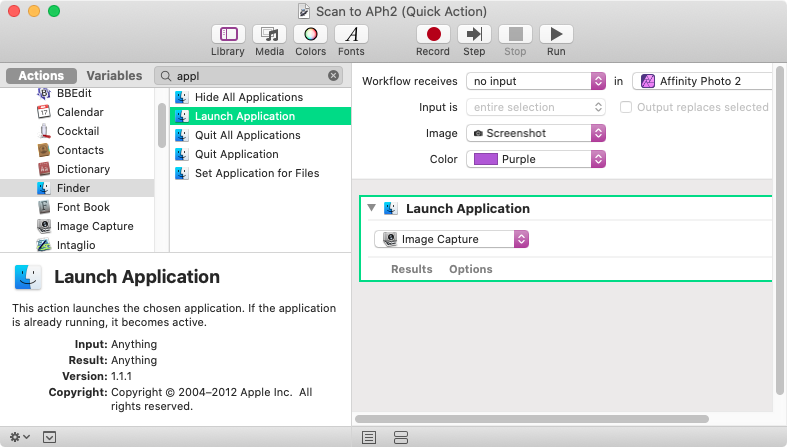Click the Launch Application workflow action title
Viewport: 787px width, 447px height.
[467, 208]
